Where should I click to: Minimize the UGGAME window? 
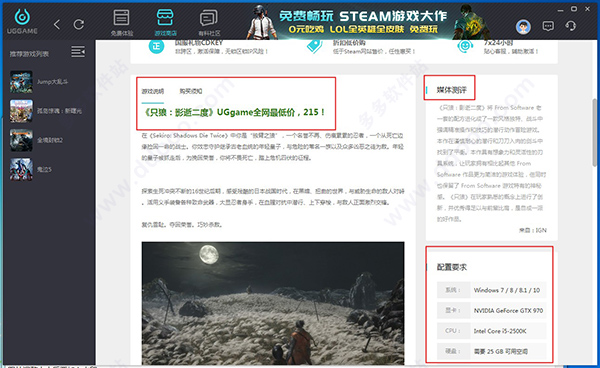pyautogui.click(x=560, y=9)
